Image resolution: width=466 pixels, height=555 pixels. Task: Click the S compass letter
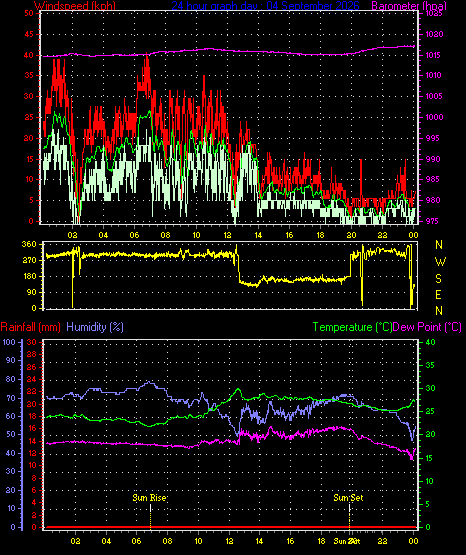tap(439, 279)
